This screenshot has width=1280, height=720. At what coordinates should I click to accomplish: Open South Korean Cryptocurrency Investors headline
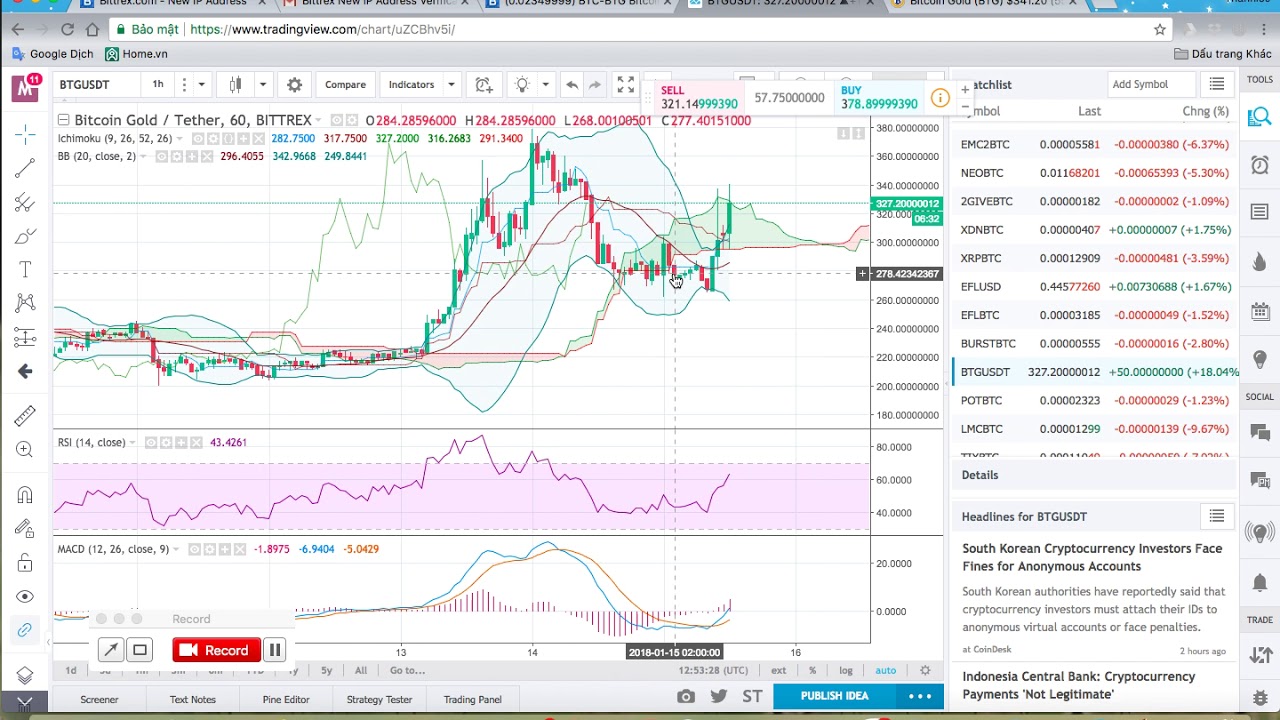pos(1092,557)
